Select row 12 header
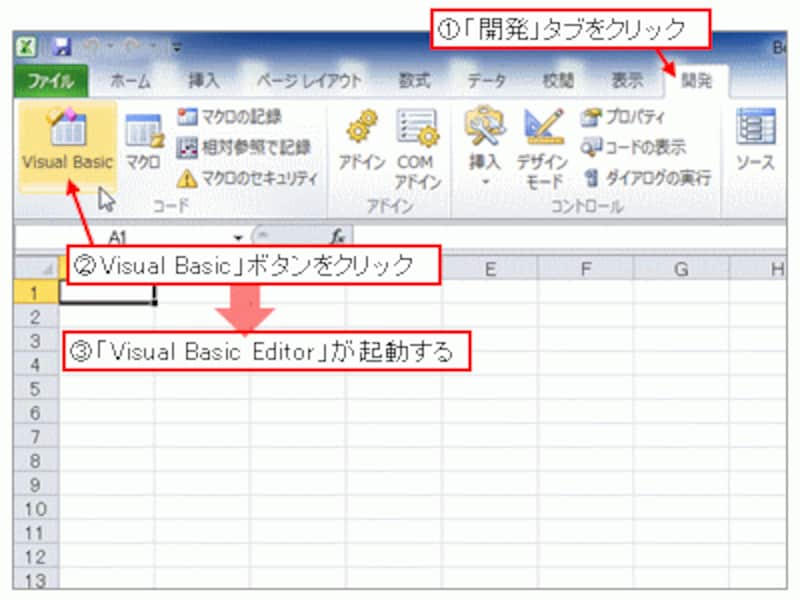The image size is (800, 600). pyautogui.click(x=37, y=557)
